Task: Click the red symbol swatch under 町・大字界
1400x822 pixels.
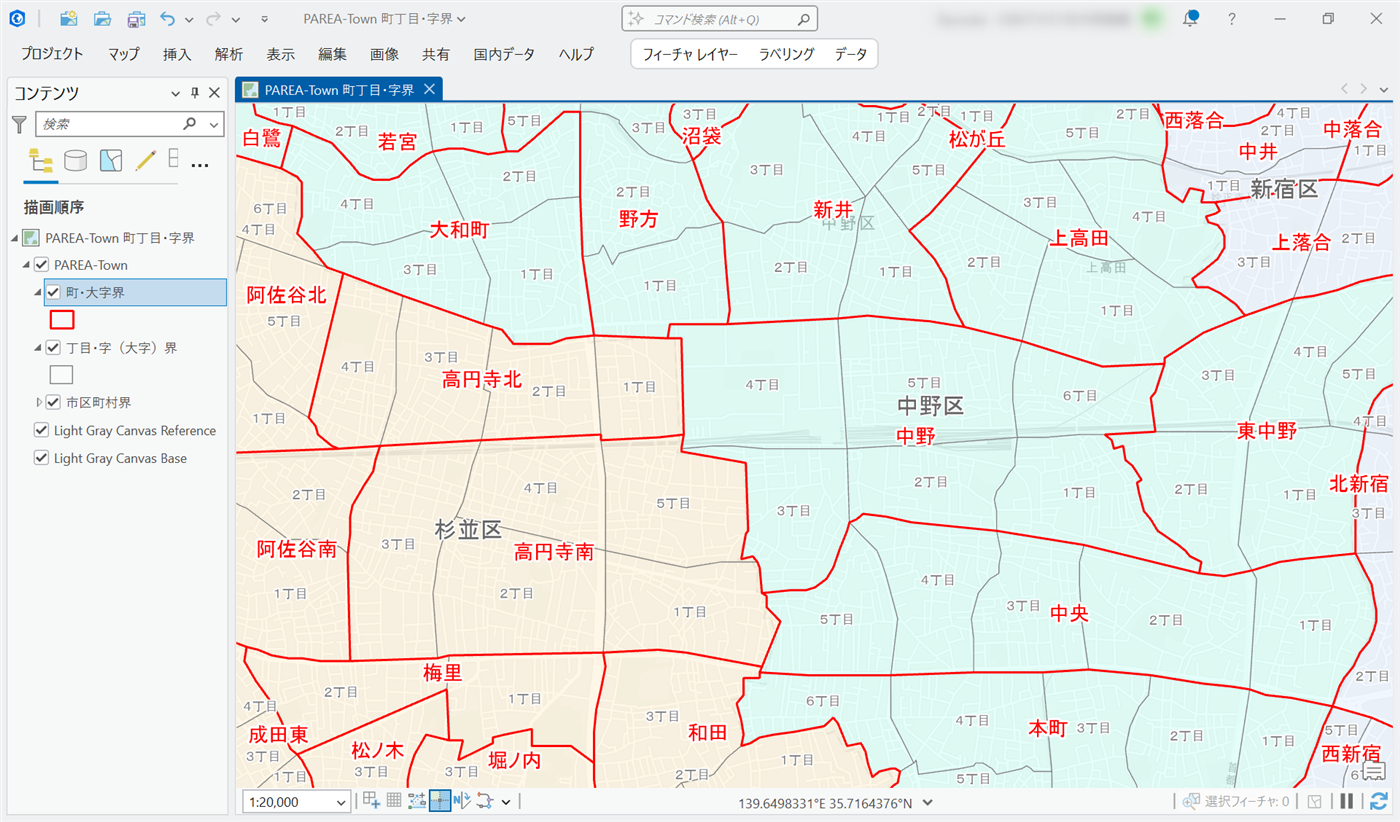Action: click(x=62, y=320)
